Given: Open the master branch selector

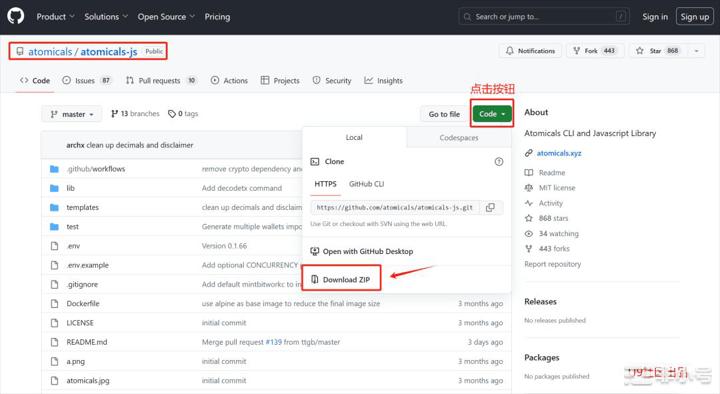Looking at the screenshot, I should (72, 114).
